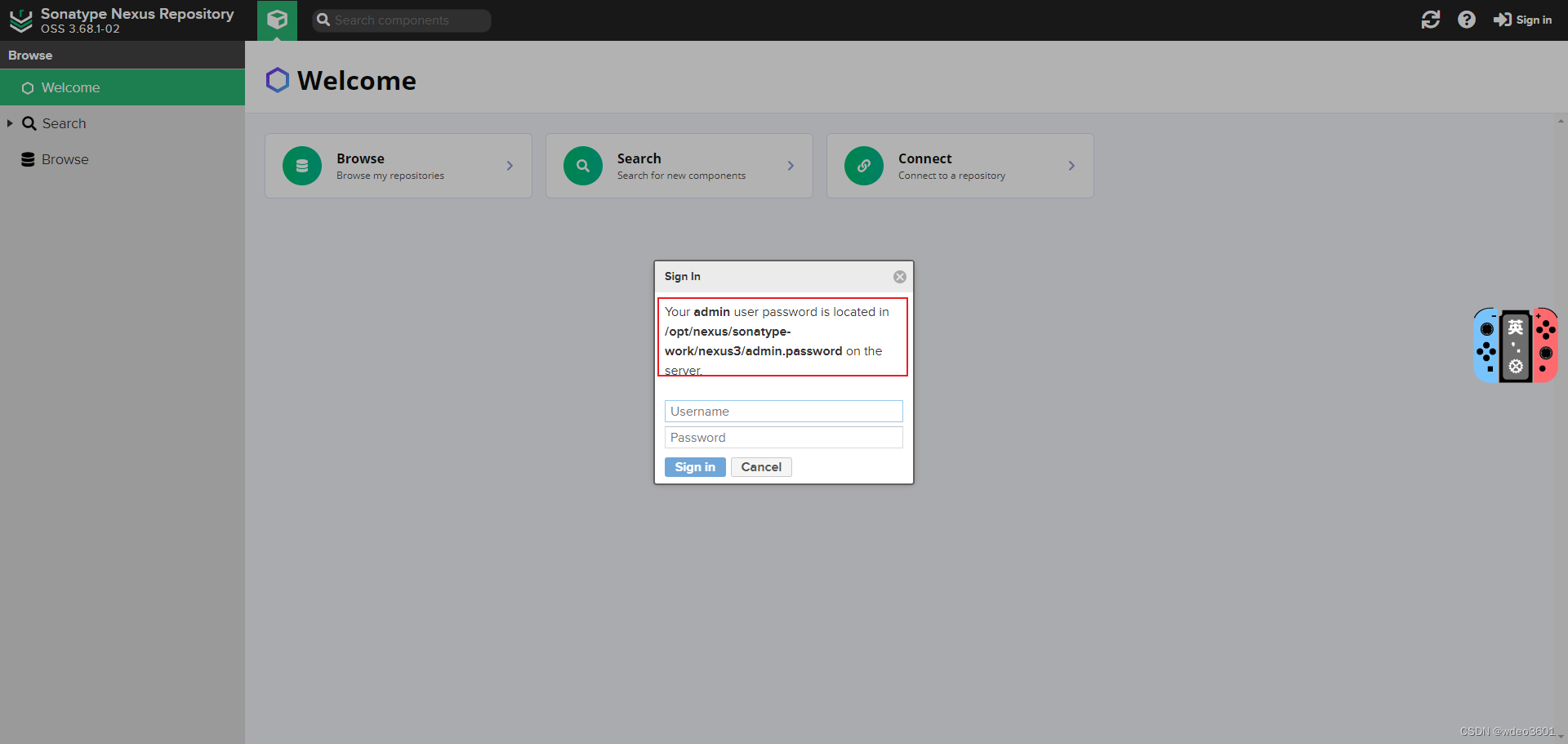
Task: Click chevron on the Connect card
Action: 1071,166
